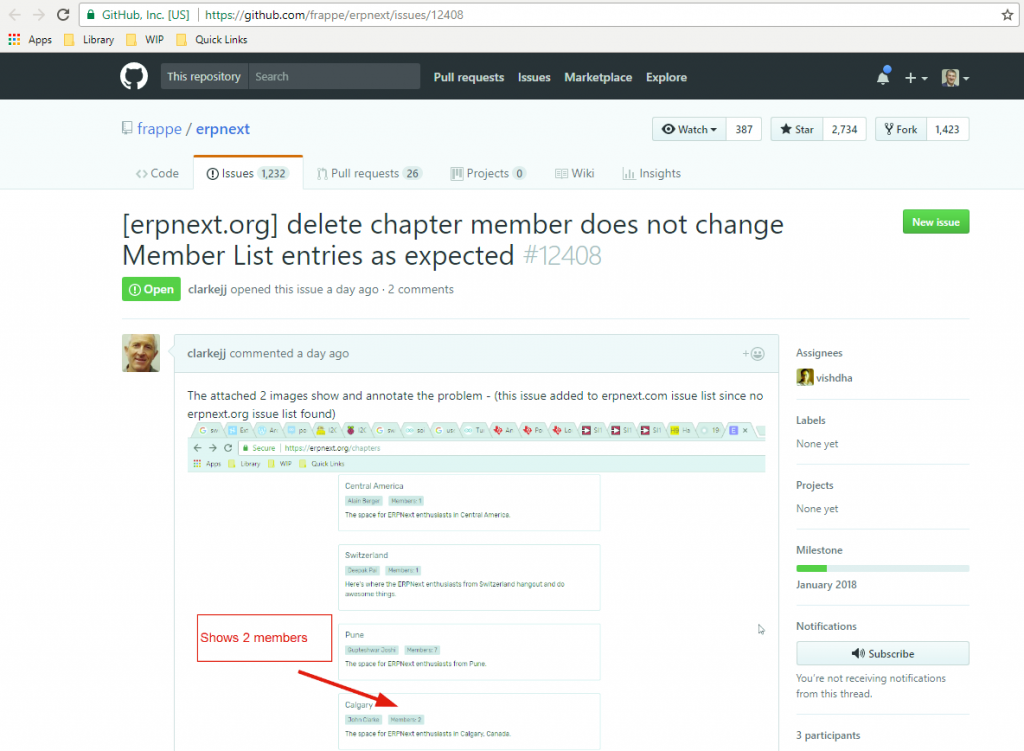This screenshot has height=751, width=1024.
Task: Click the add reaction smiley icon
Action: click(x=756, y=353)
